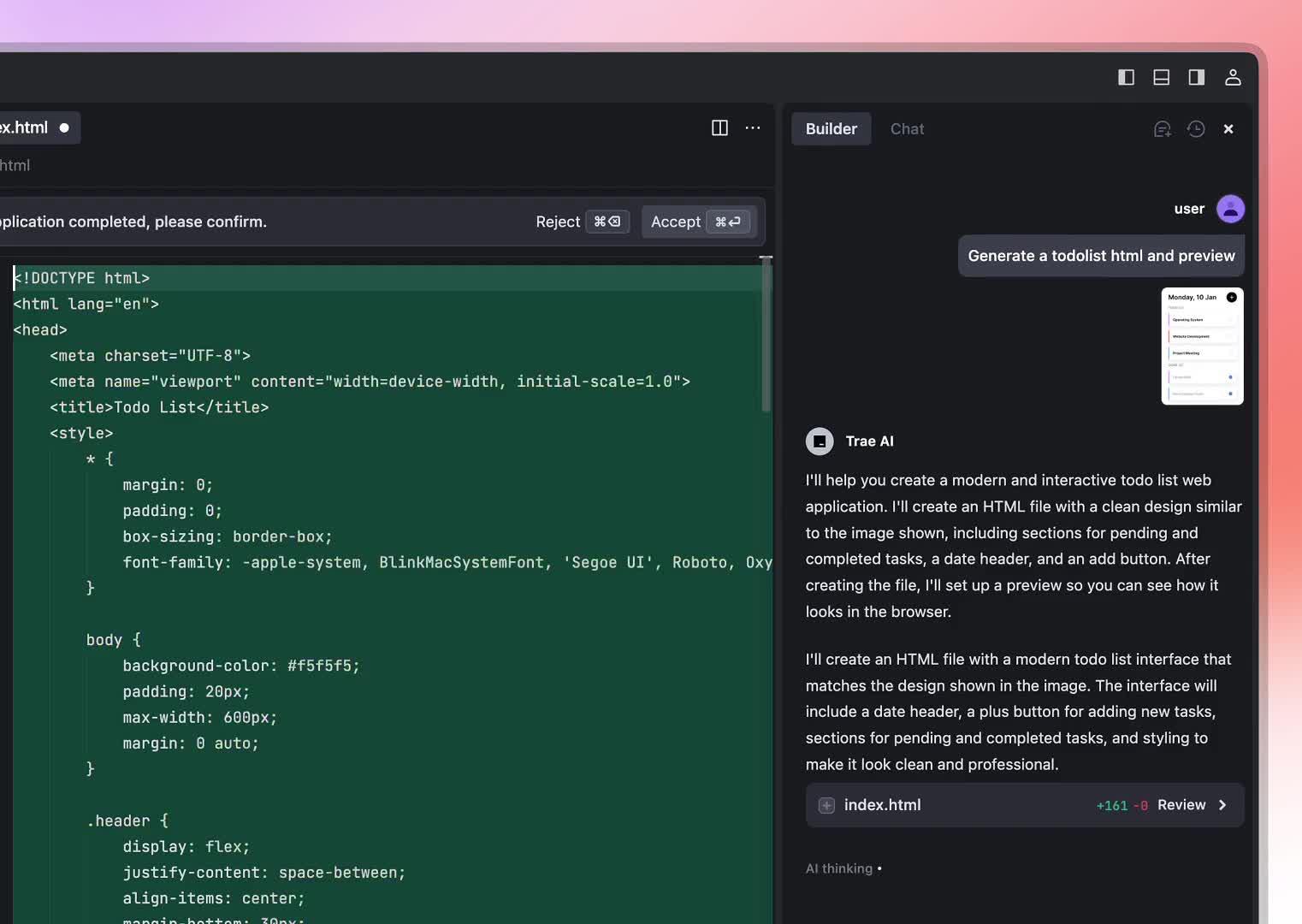Switch to the Chat tab

(x=907, y=129)
